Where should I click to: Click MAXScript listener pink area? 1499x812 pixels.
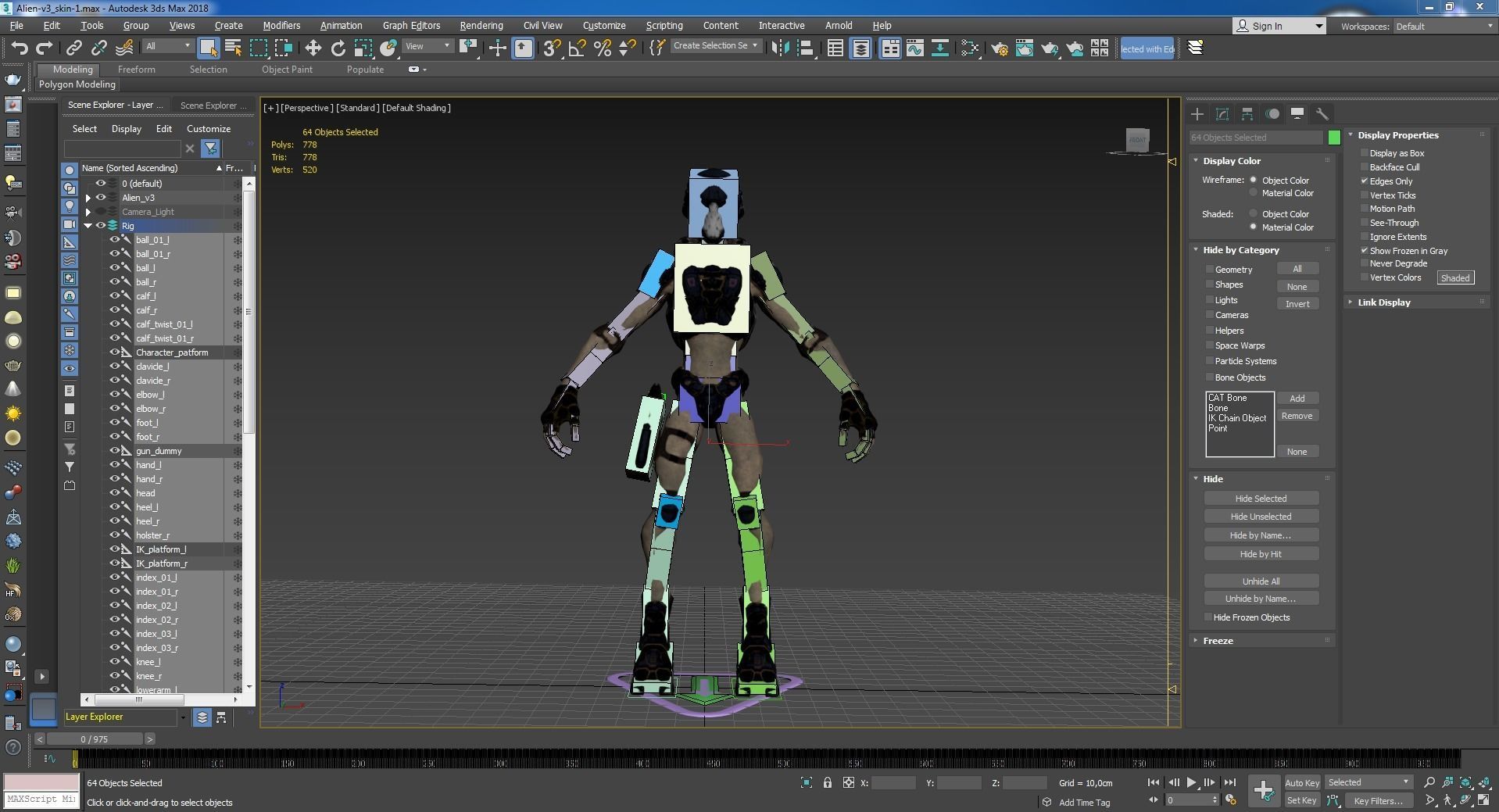[x=41, y=782]
